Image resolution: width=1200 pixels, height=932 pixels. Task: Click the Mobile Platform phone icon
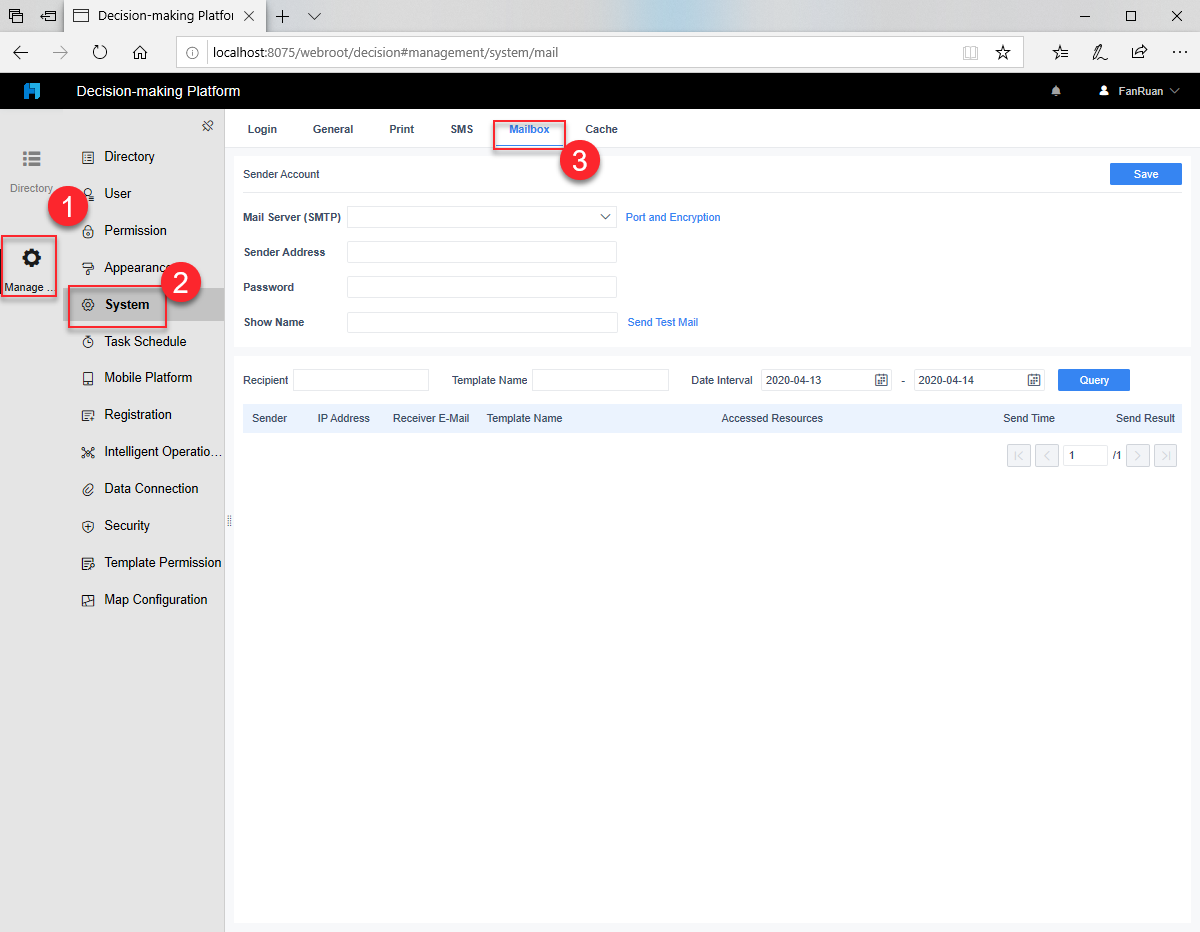coord(88,377)
